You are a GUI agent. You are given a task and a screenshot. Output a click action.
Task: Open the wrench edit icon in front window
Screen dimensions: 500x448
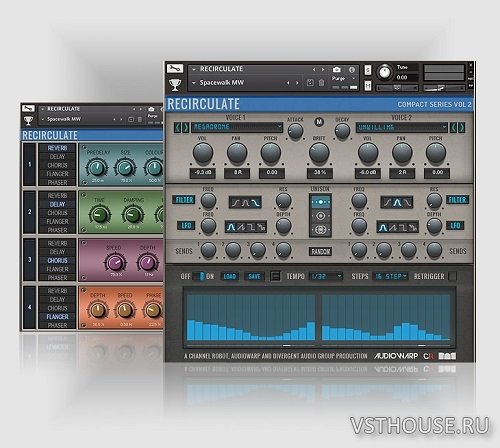[175, 69]
